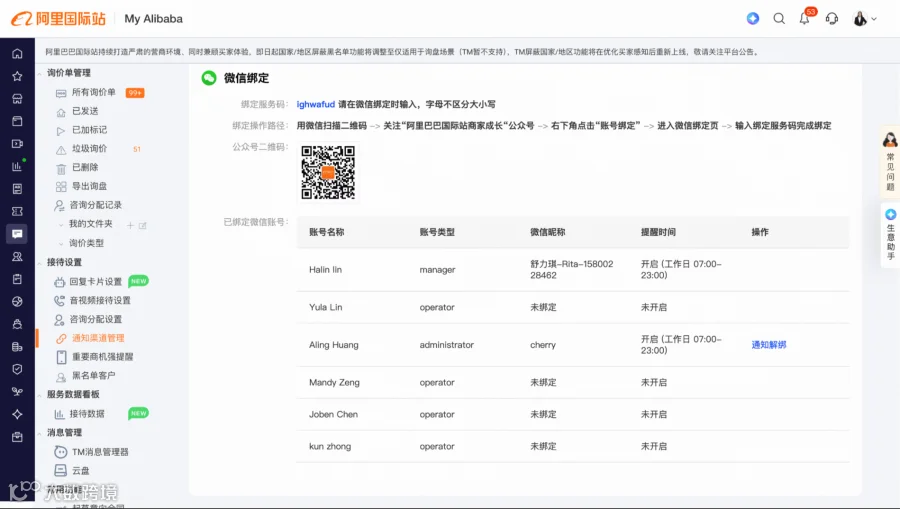Open the notification bell with red badge
Viewport: 900px width, 509px height.
[x=805, y=18]
